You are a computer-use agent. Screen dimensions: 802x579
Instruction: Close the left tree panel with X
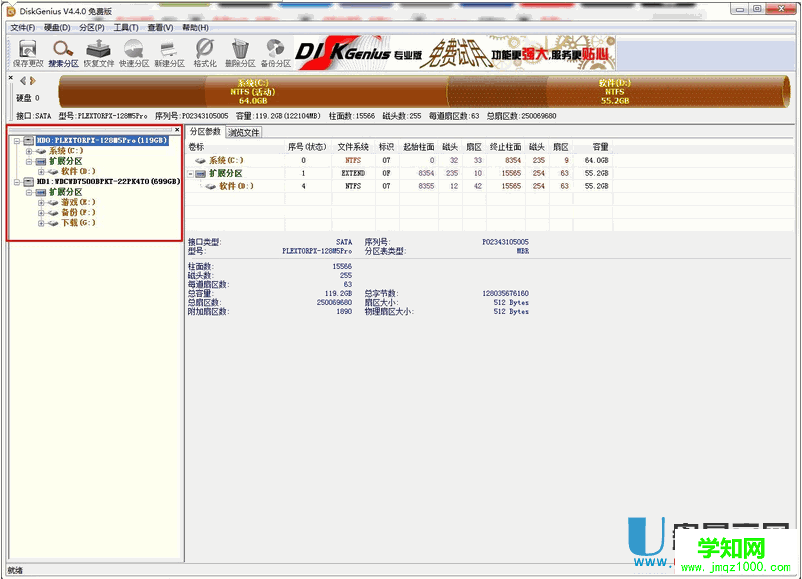coord(177,129)
